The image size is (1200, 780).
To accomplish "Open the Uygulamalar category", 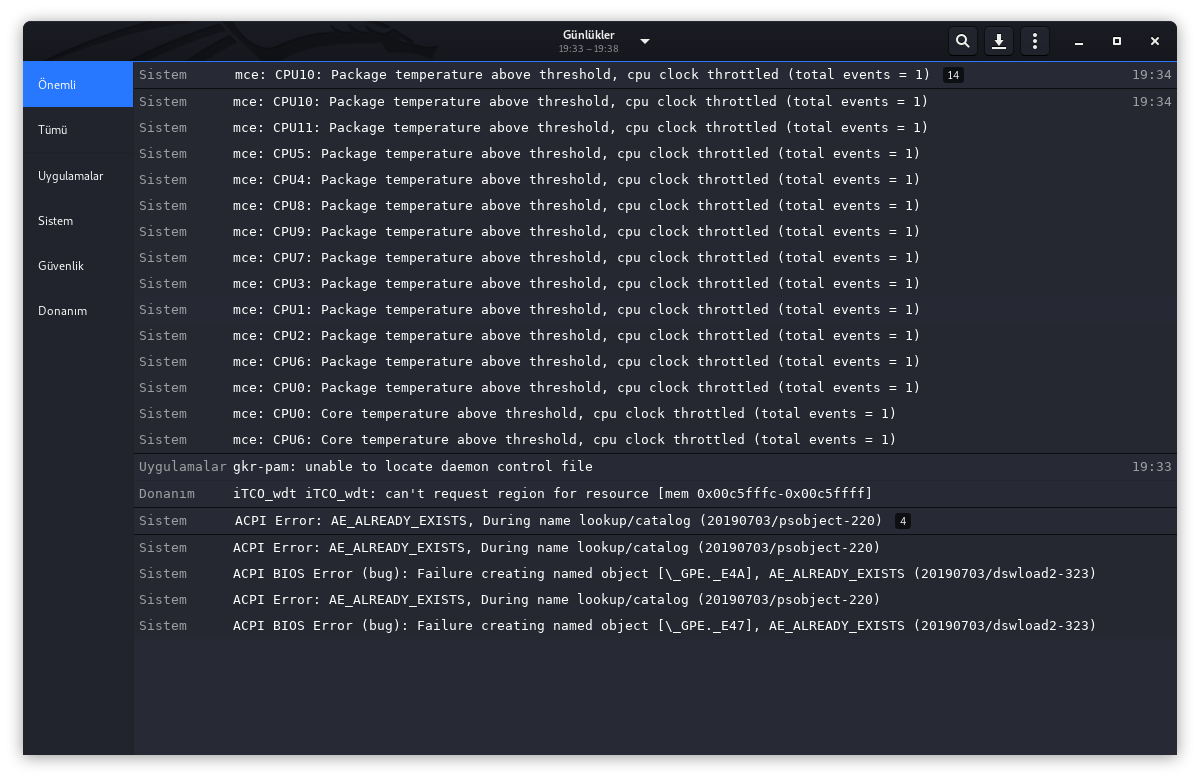I will tap(78, 176).
